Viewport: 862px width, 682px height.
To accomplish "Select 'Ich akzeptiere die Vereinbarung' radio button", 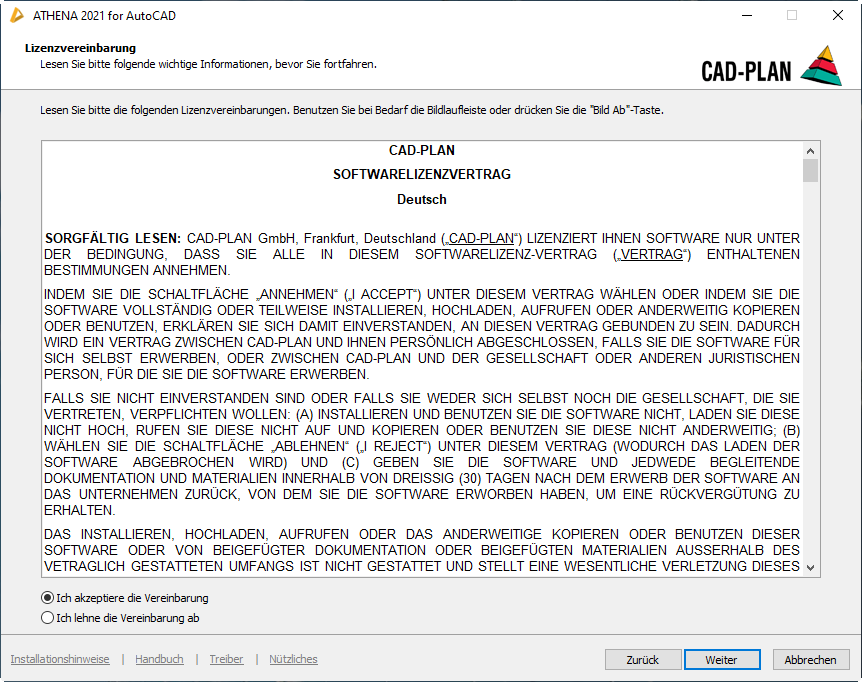I will pos(47,598).
